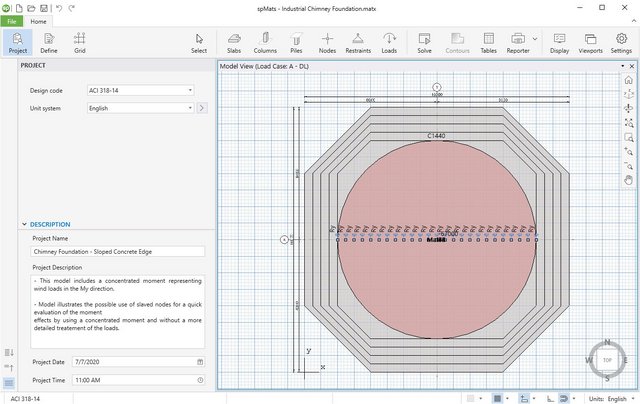This screenshot has height=404, width=640.
Task: Reset view with the home icon
Action: click(x=629, y=80)
